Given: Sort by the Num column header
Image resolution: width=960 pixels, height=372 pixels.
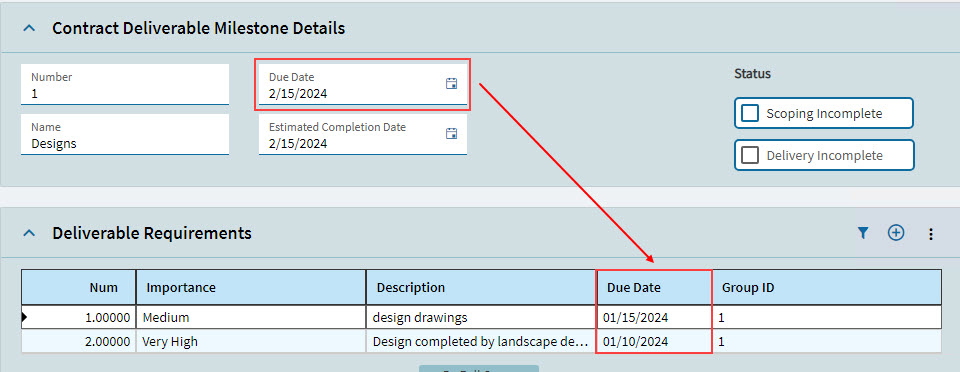Looking at the screenshot, I should click(x=78, y=287).
